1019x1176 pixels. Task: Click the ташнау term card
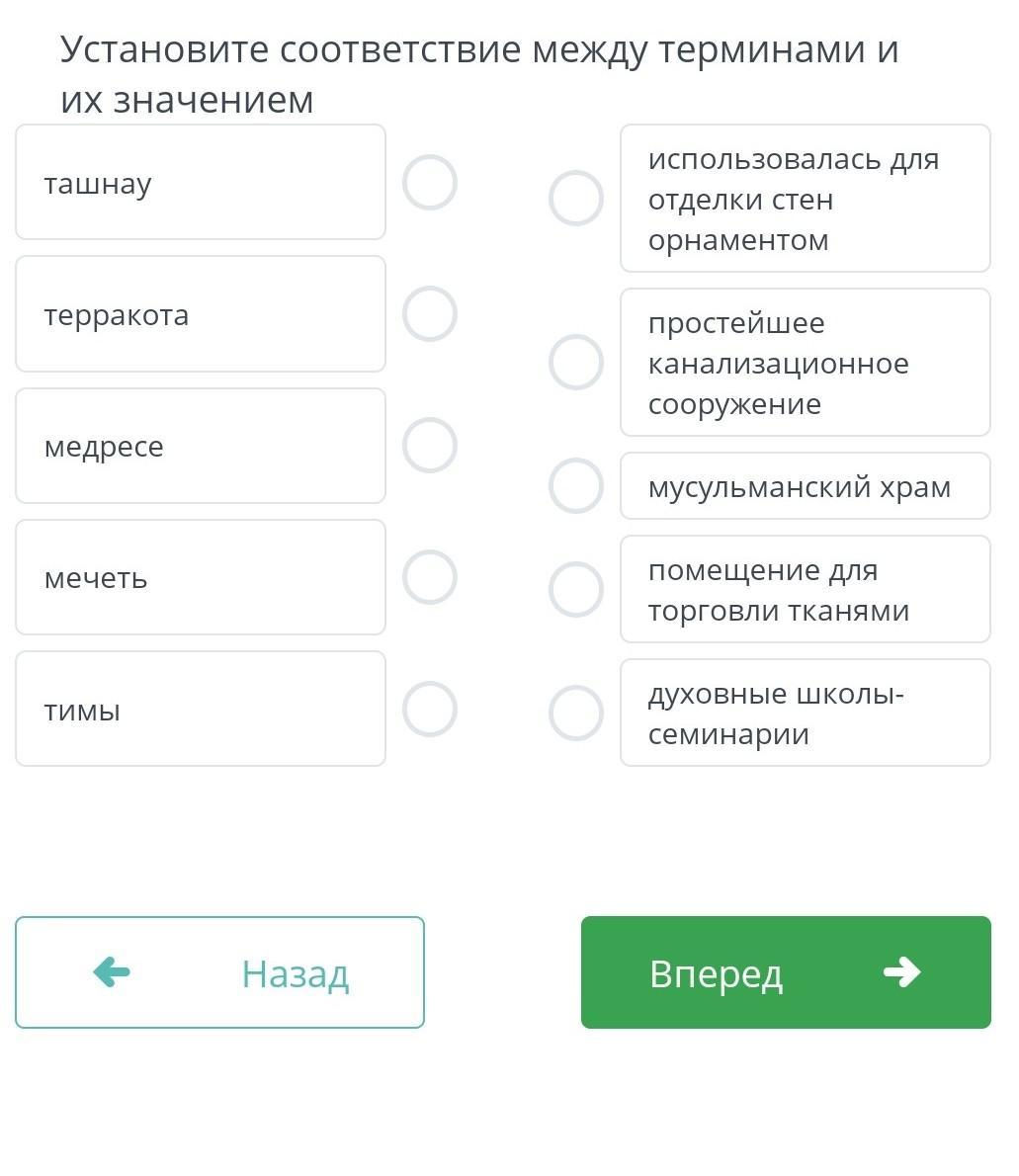(201, 183)
